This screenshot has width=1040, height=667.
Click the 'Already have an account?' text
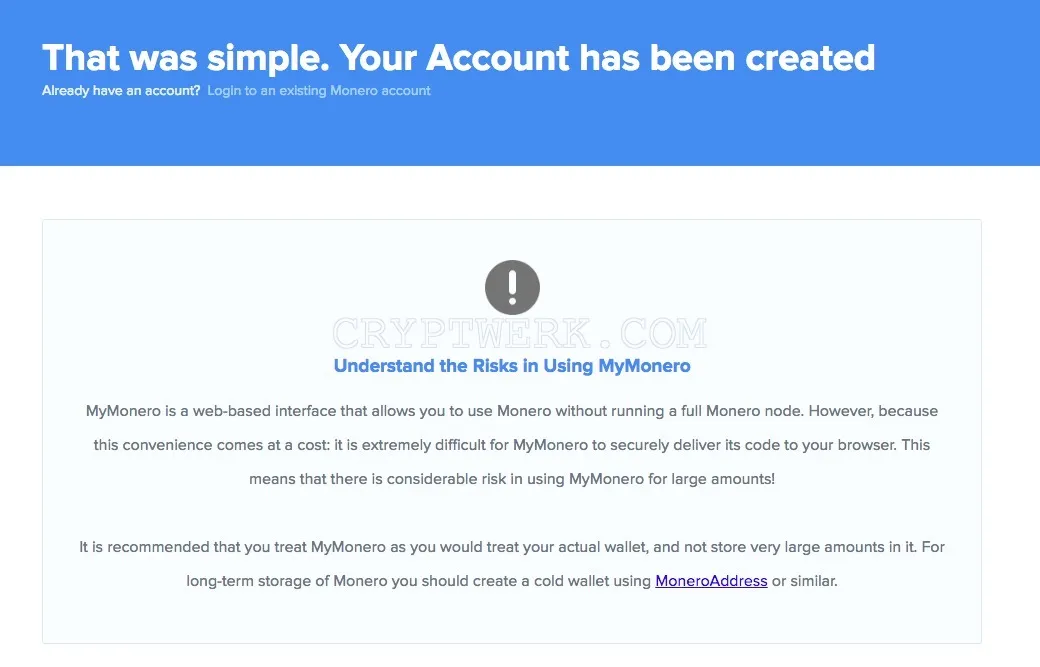[x=121, y=91]
